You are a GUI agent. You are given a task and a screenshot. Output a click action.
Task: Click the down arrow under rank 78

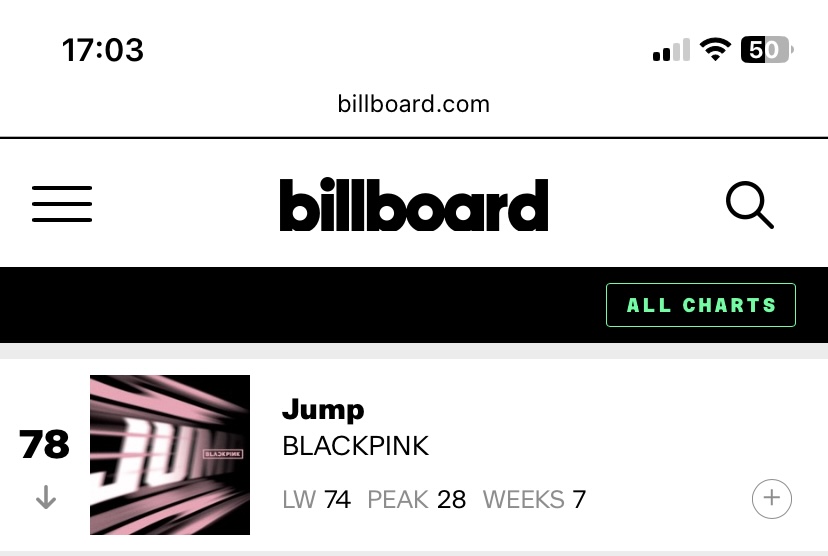pos(45,498)
